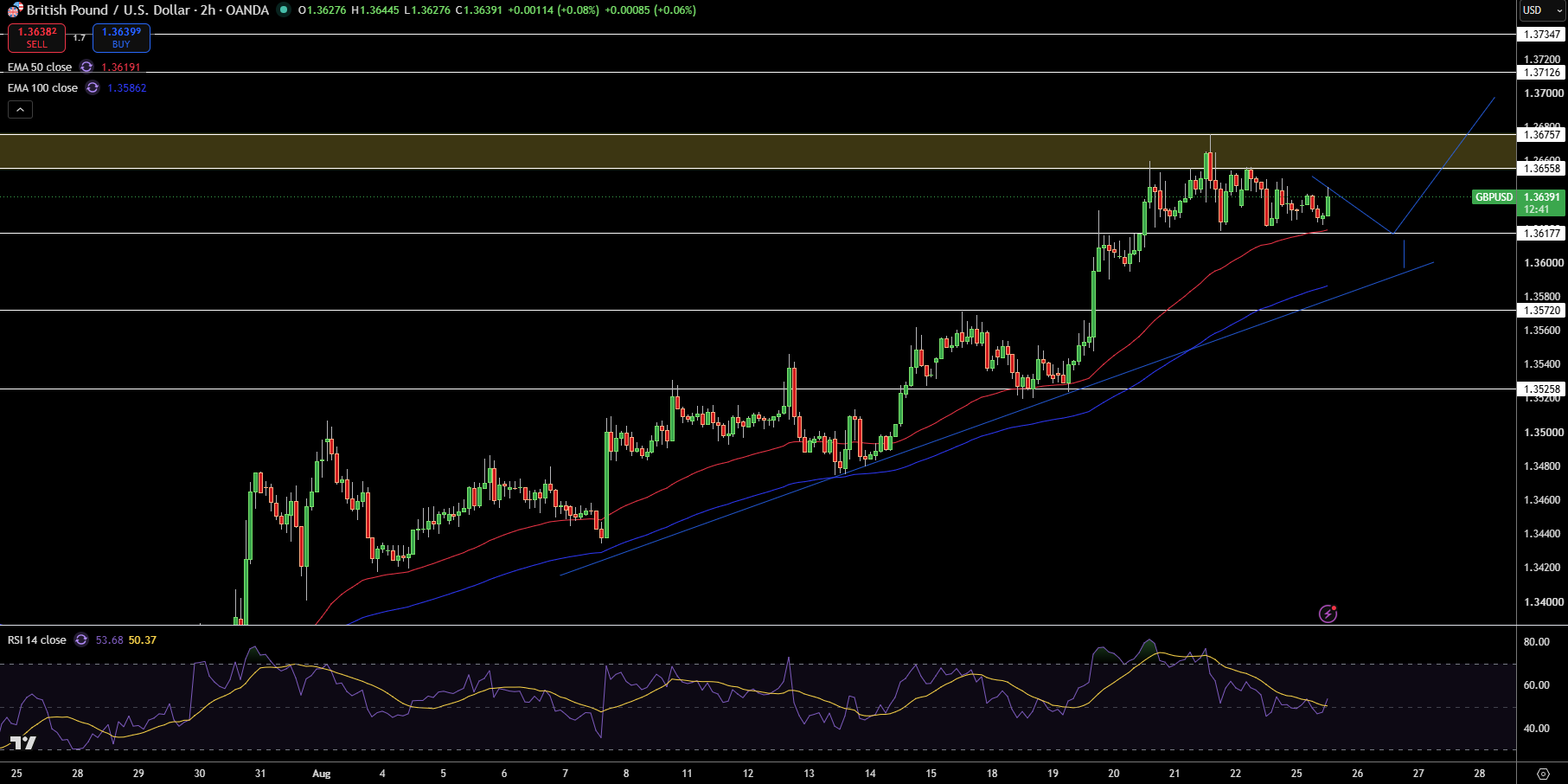The height and width of the screenshot is (784, 1568).
Task: Click the 1.34000 value on price axis
Action: pyautogui.click(x=1543, y=602)
